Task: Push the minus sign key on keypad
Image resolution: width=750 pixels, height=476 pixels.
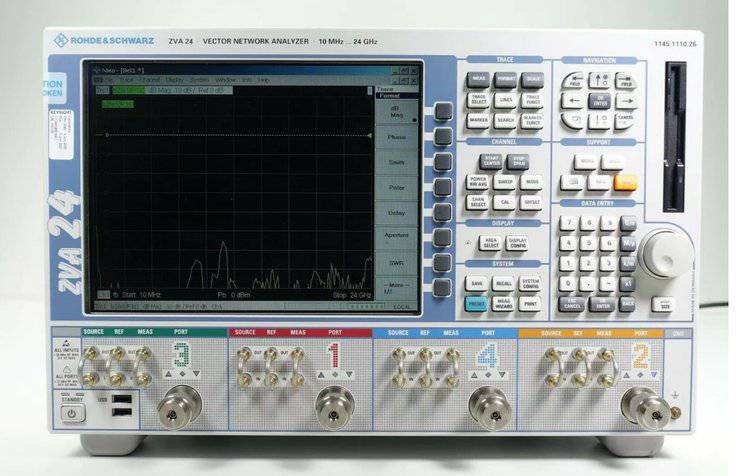Action: 607,283
